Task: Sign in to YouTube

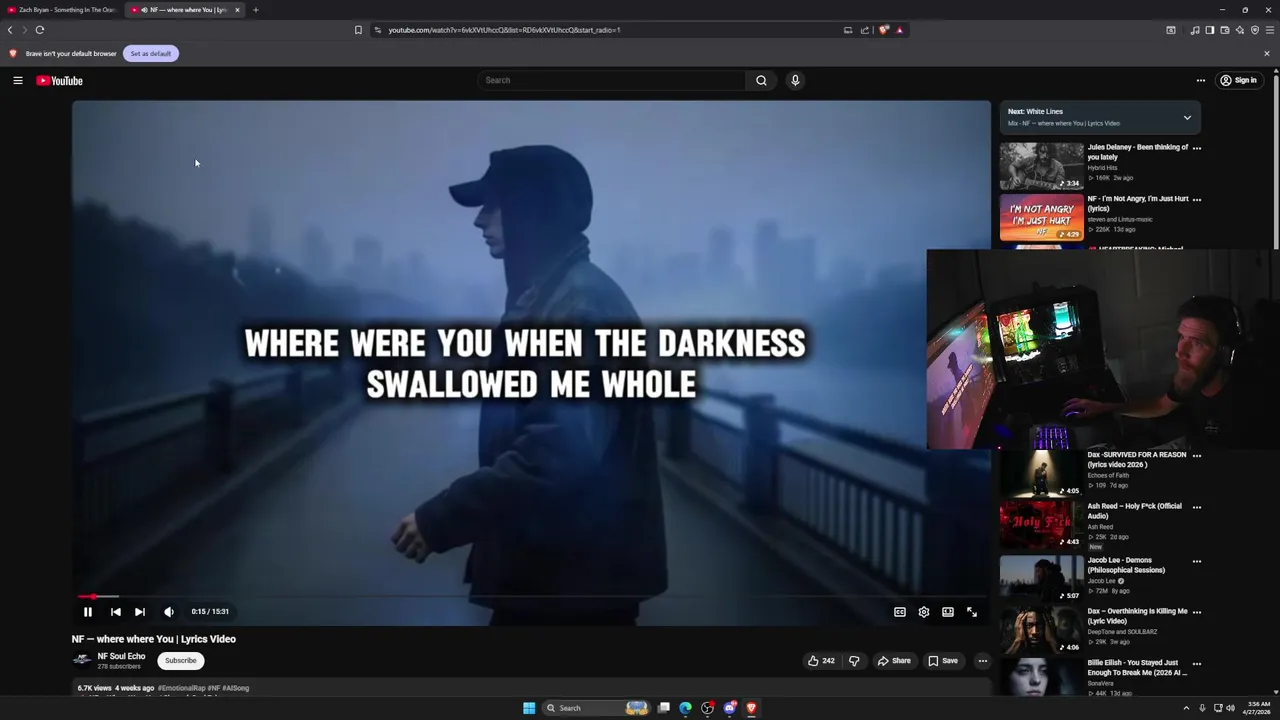Action: coord(1238,80)
